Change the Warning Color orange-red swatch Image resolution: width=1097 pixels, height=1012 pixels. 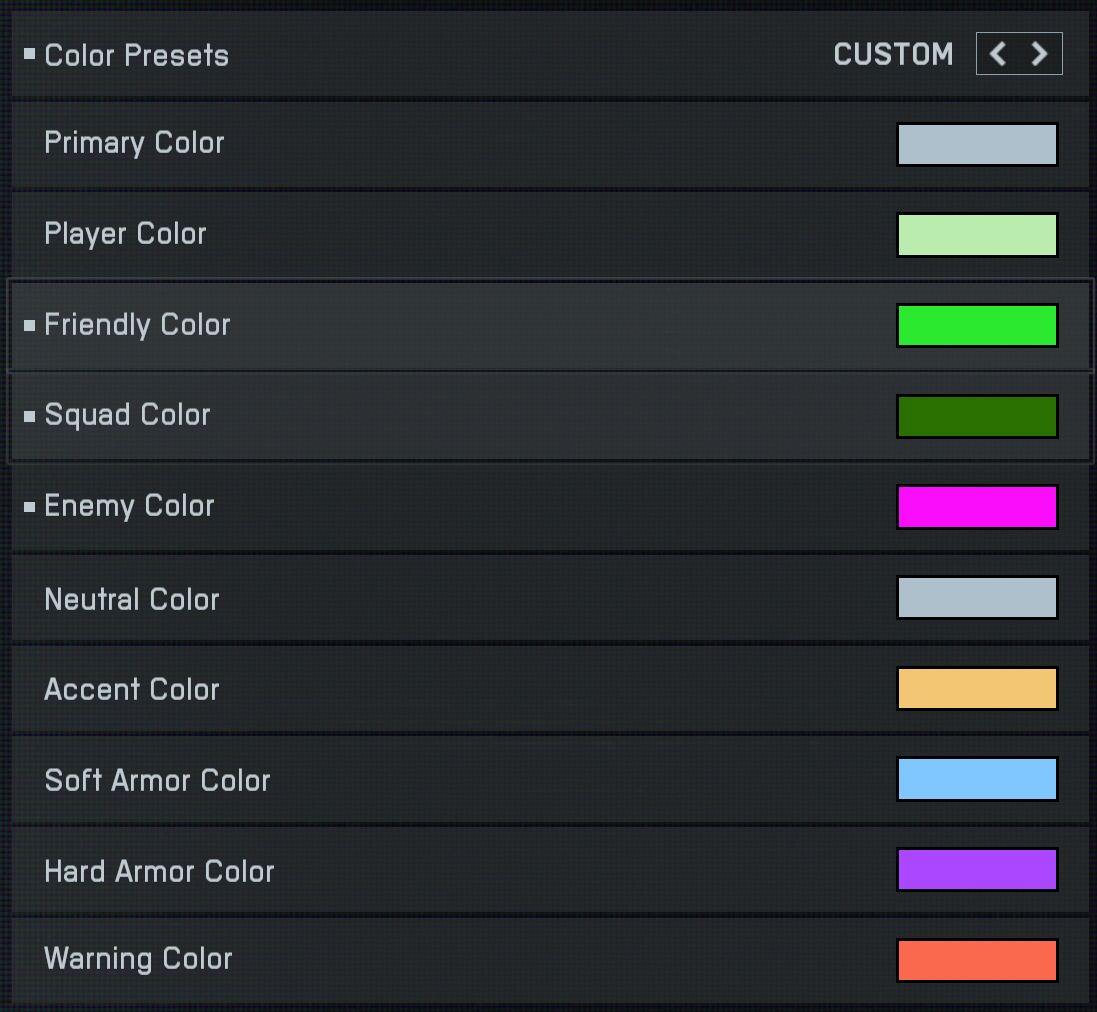tap(977, 960)
